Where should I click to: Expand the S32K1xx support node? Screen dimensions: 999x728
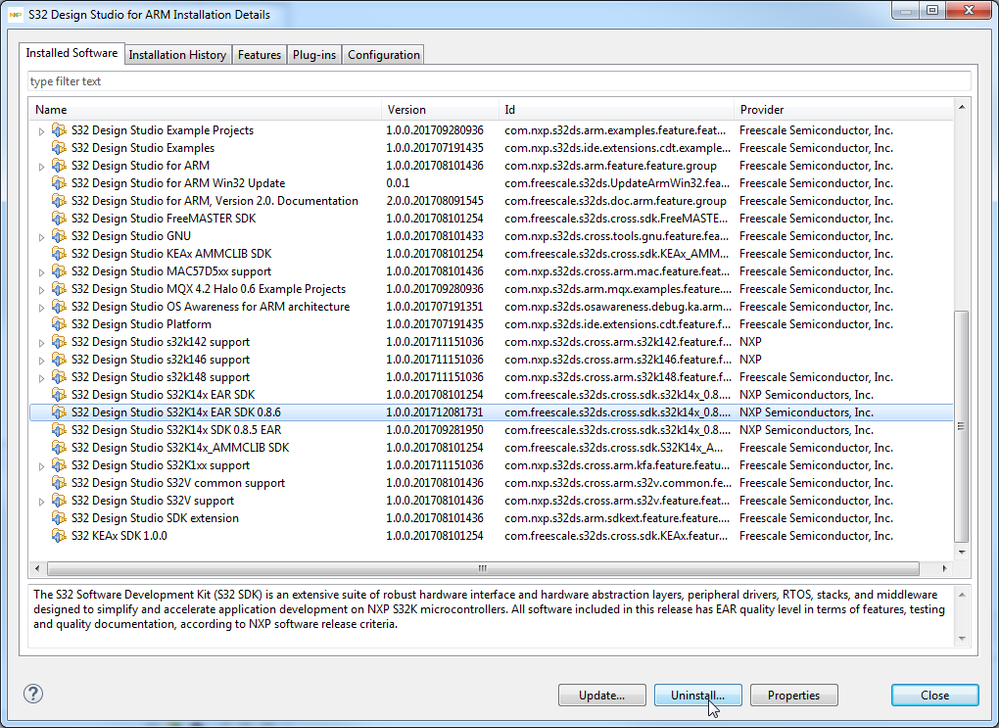click(41, 467)
